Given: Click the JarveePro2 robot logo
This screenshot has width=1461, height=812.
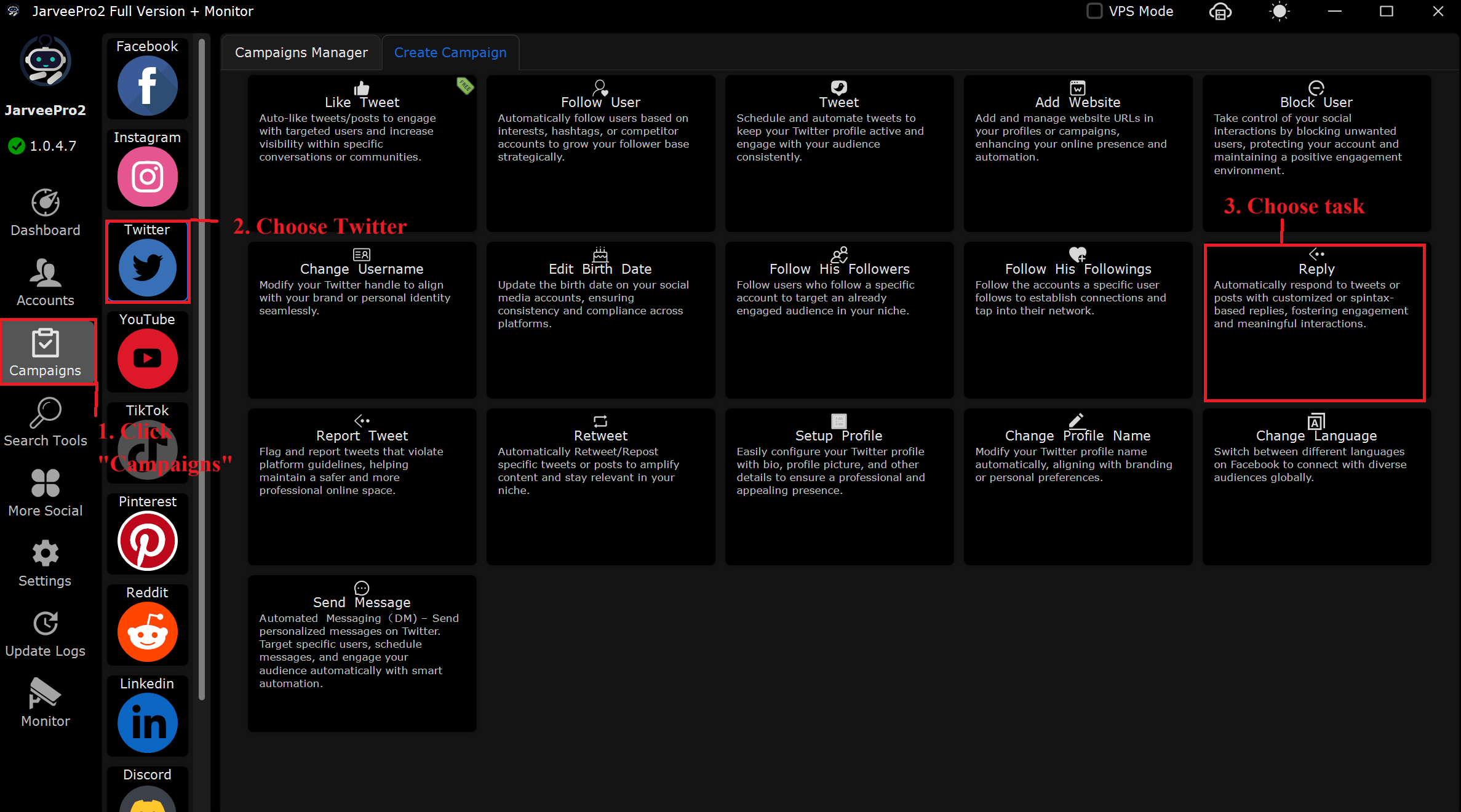Looking at the screenshot, I should (x=46, y=60).
